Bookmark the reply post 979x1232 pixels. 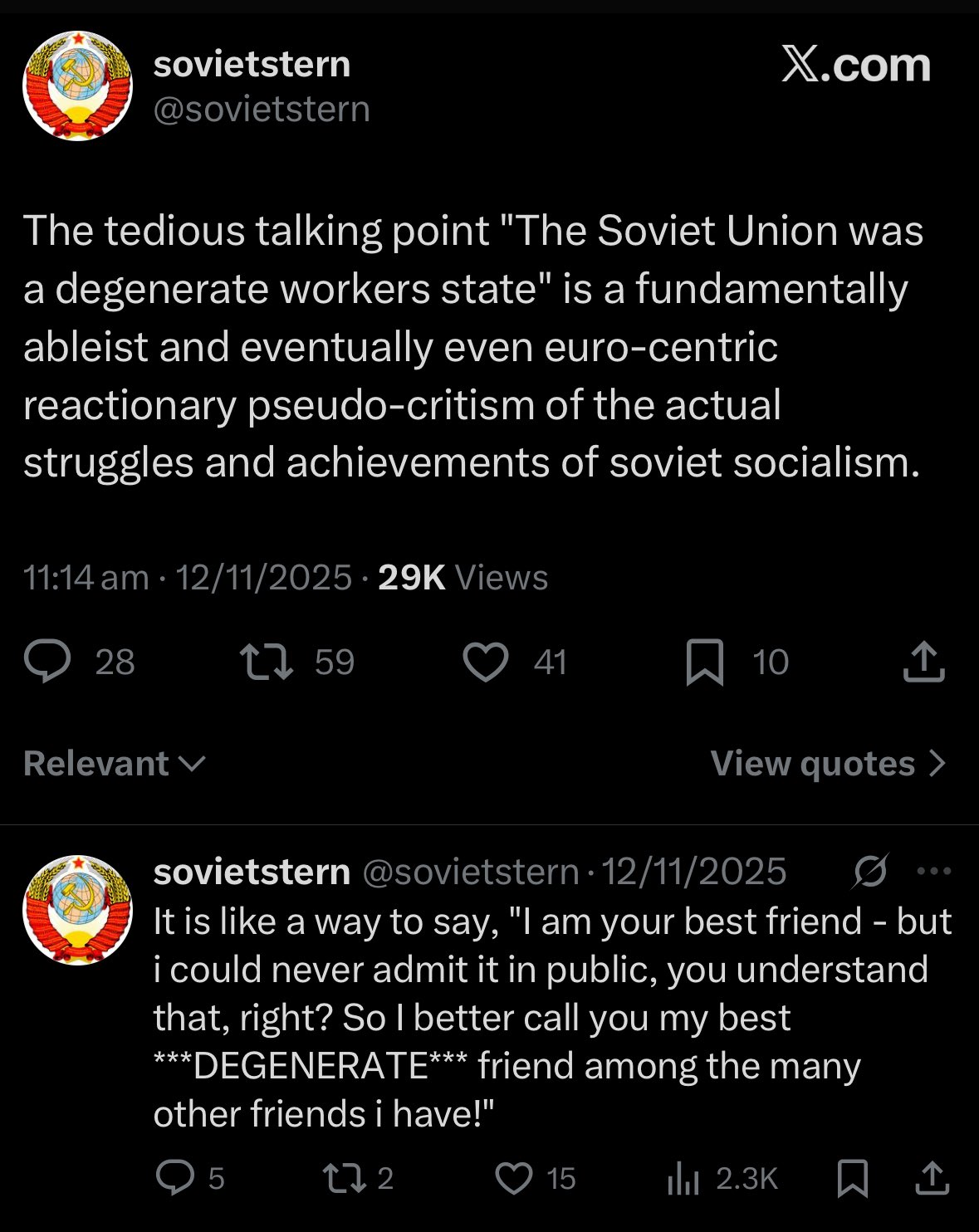[x=854, y=1178]
